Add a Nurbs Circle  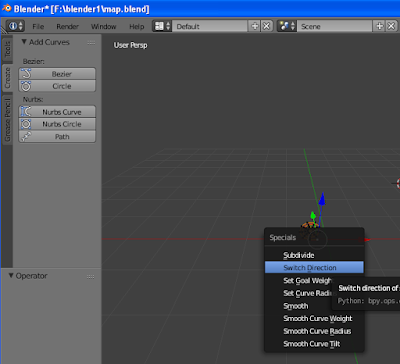click(57, 124)
